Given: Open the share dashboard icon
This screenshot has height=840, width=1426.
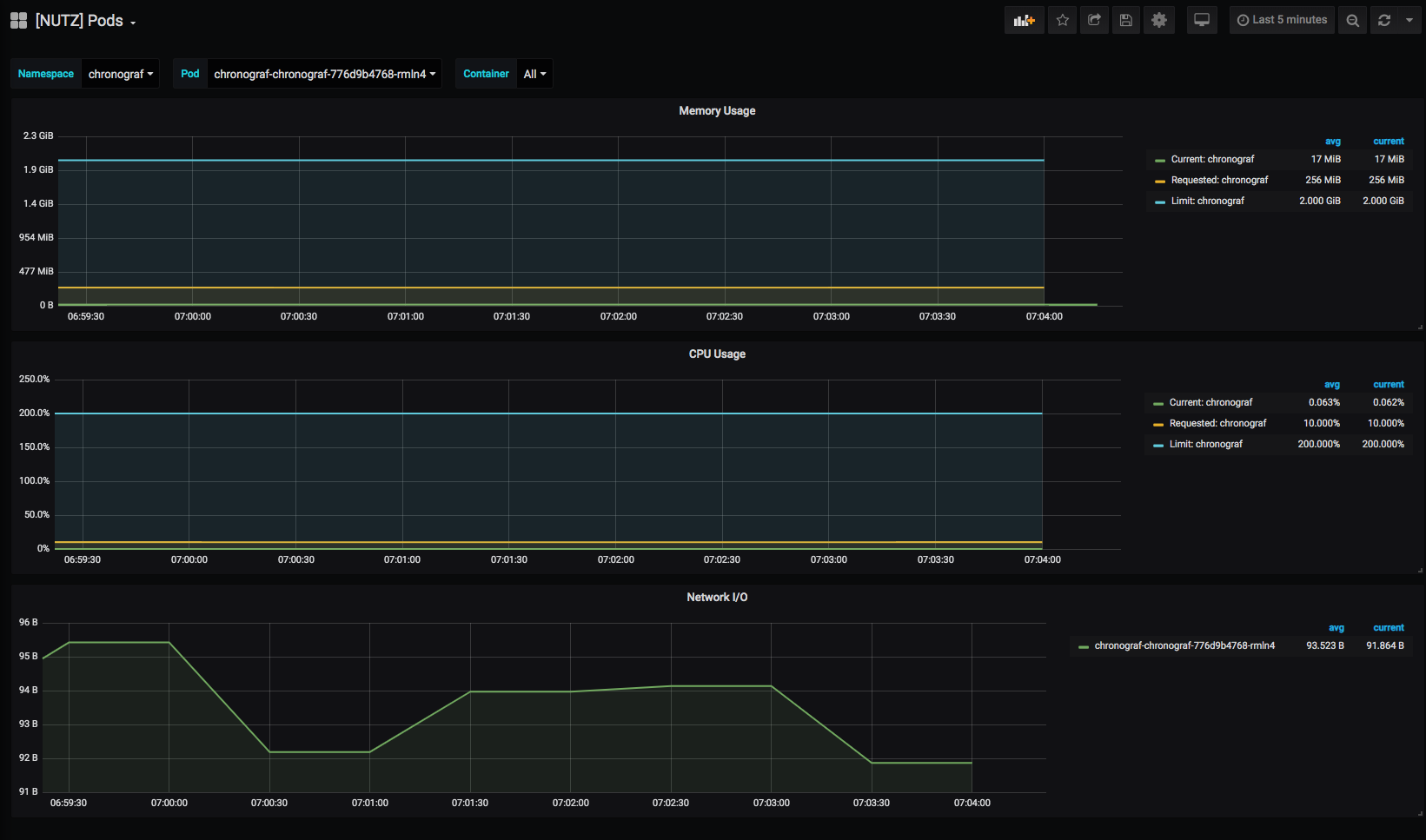Looking at the screenshot, I should click(1094, 20).
